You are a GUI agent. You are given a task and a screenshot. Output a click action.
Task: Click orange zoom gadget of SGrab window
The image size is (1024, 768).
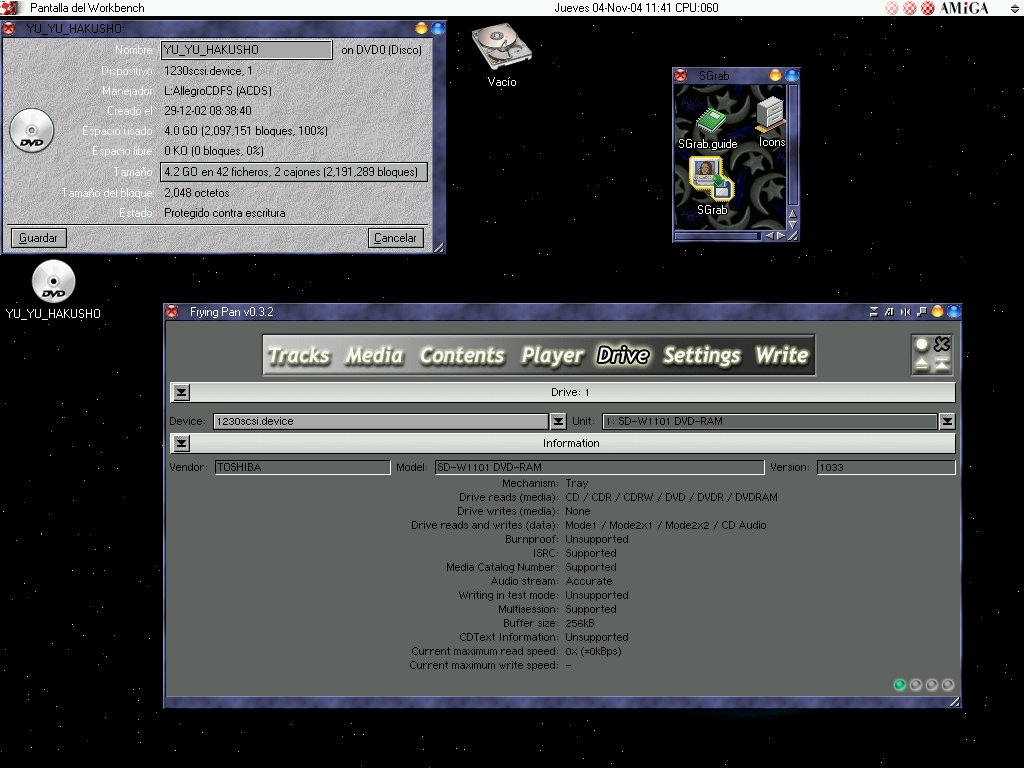[x=775, y=75]
